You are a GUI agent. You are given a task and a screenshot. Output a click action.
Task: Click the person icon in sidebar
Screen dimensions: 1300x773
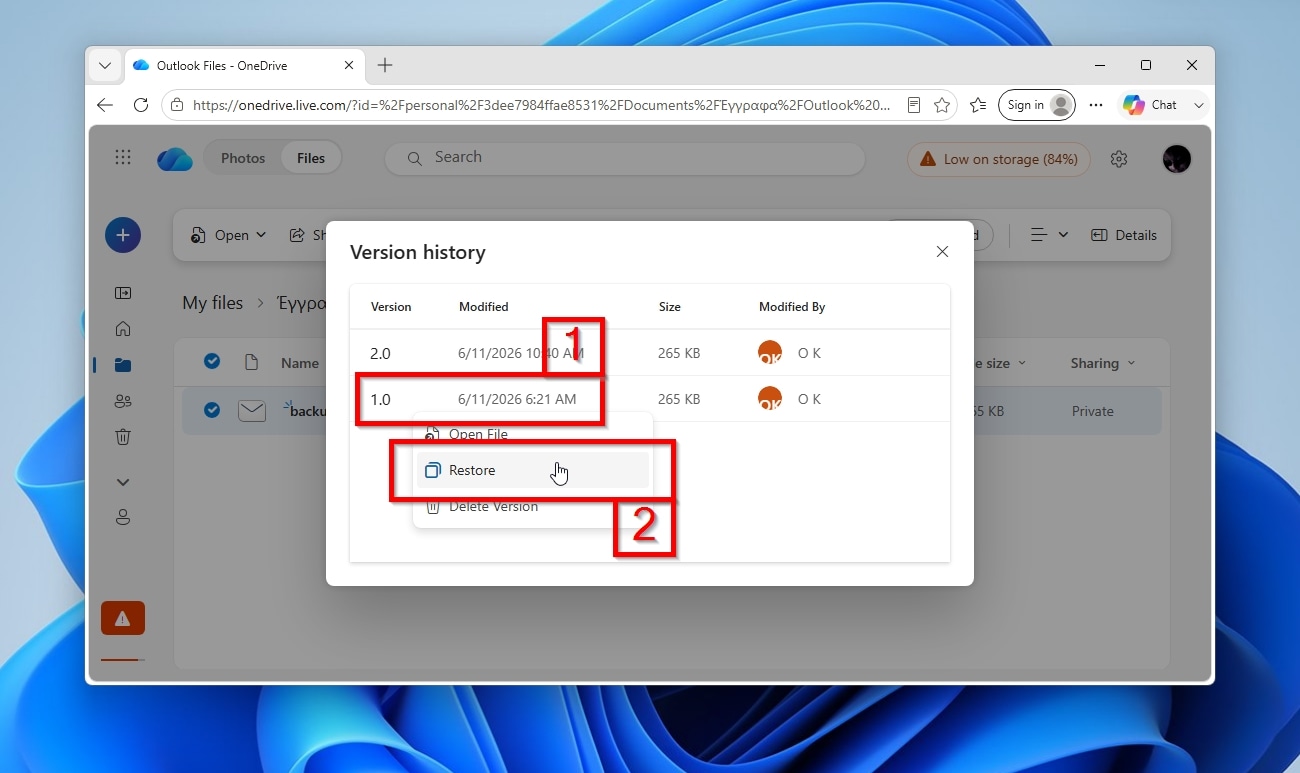pos(123,517)
